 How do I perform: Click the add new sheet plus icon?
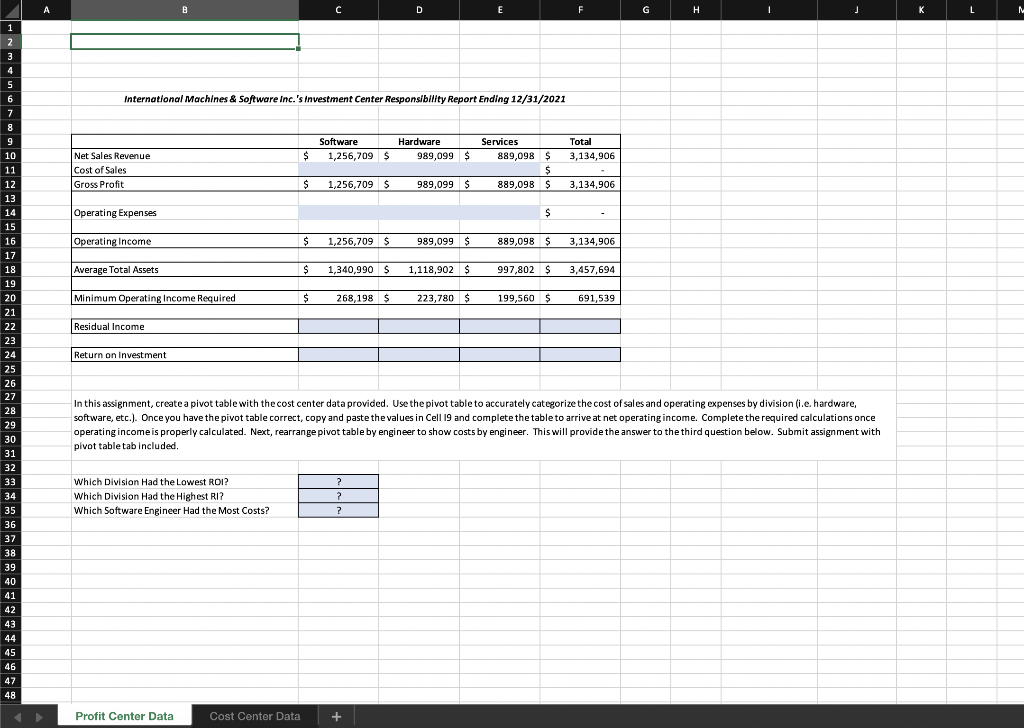pyautogui.click(x=336, y=715)
